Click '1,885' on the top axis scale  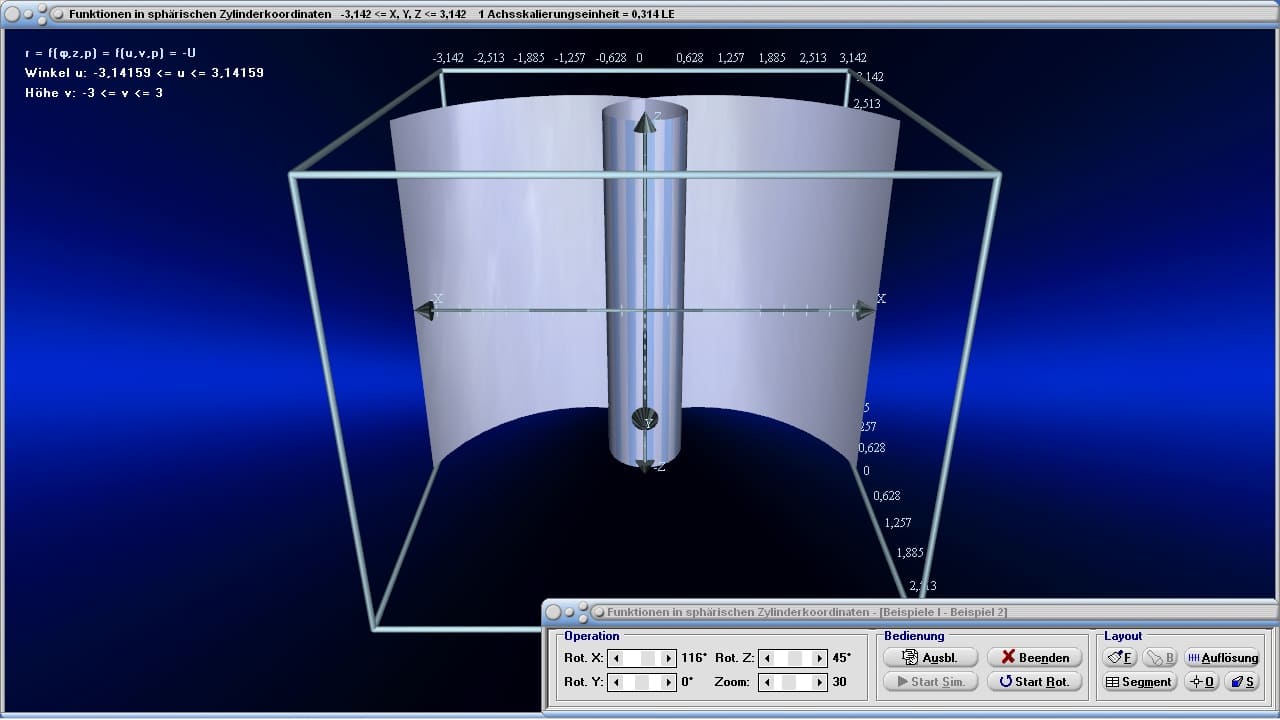(x=772, y=58)
